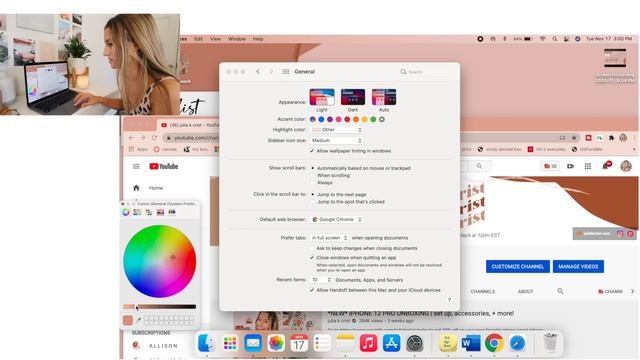The height and width of the screenshot is (360, 640).
Task: Select the Auto appearance thumbnail
Action: (384, 97)
